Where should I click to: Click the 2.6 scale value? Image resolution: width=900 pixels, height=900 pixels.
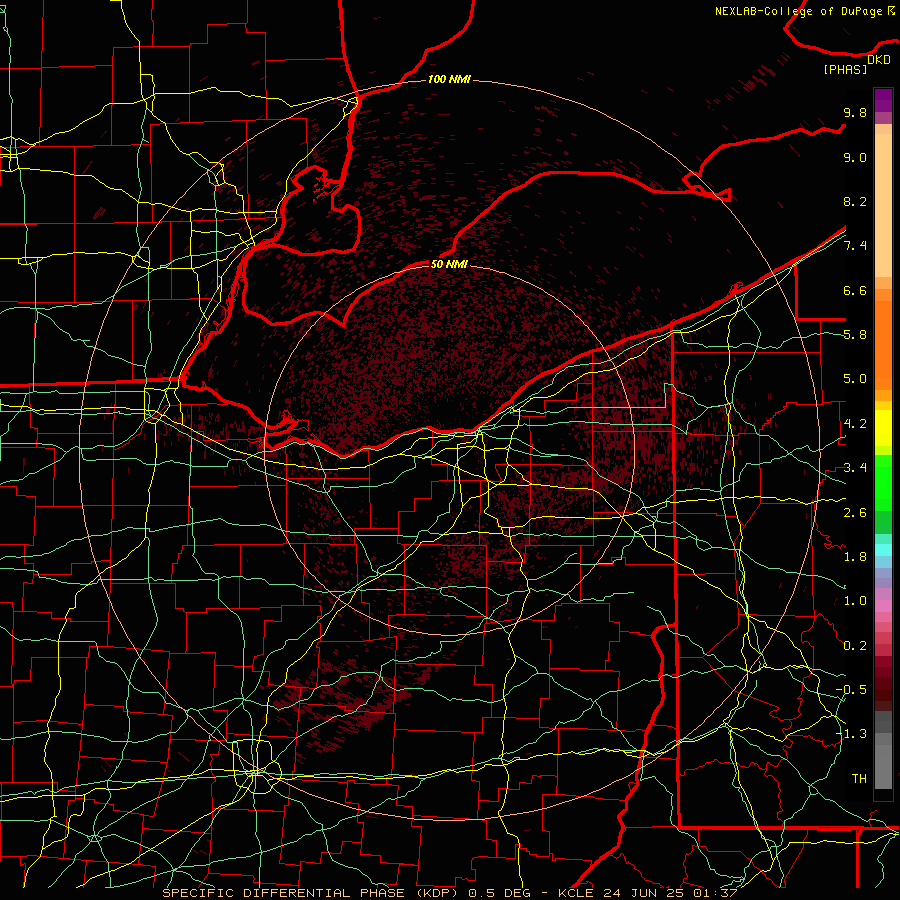pos(855,513)
